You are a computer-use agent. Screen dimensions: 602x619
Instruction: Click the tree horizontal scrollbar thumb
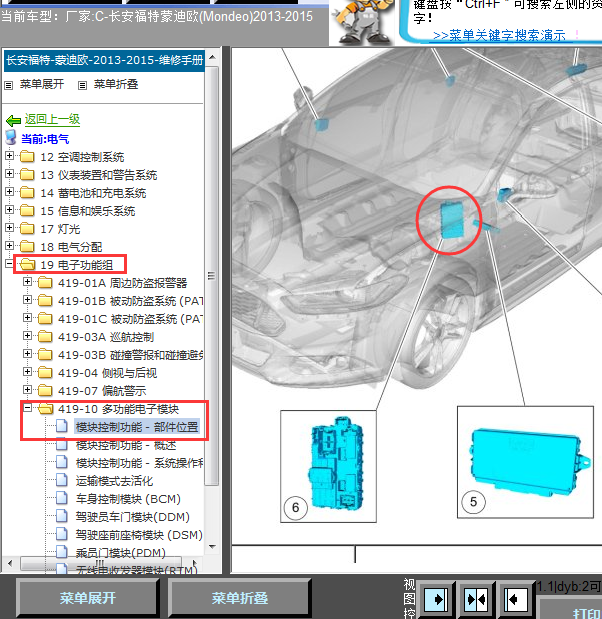(x=101, y=563)
